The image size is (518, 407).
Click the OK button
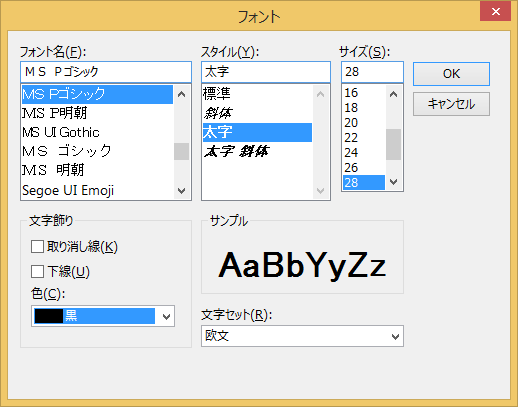pos(451,74)
